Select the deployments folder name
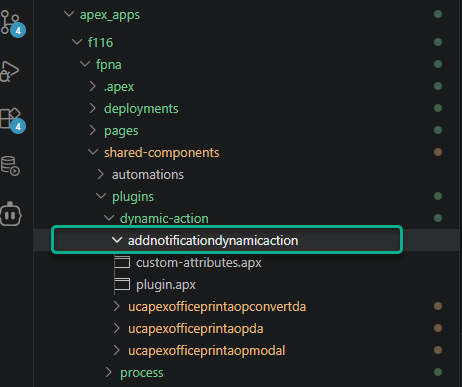462x387 pixels. (x=141, y=109)
